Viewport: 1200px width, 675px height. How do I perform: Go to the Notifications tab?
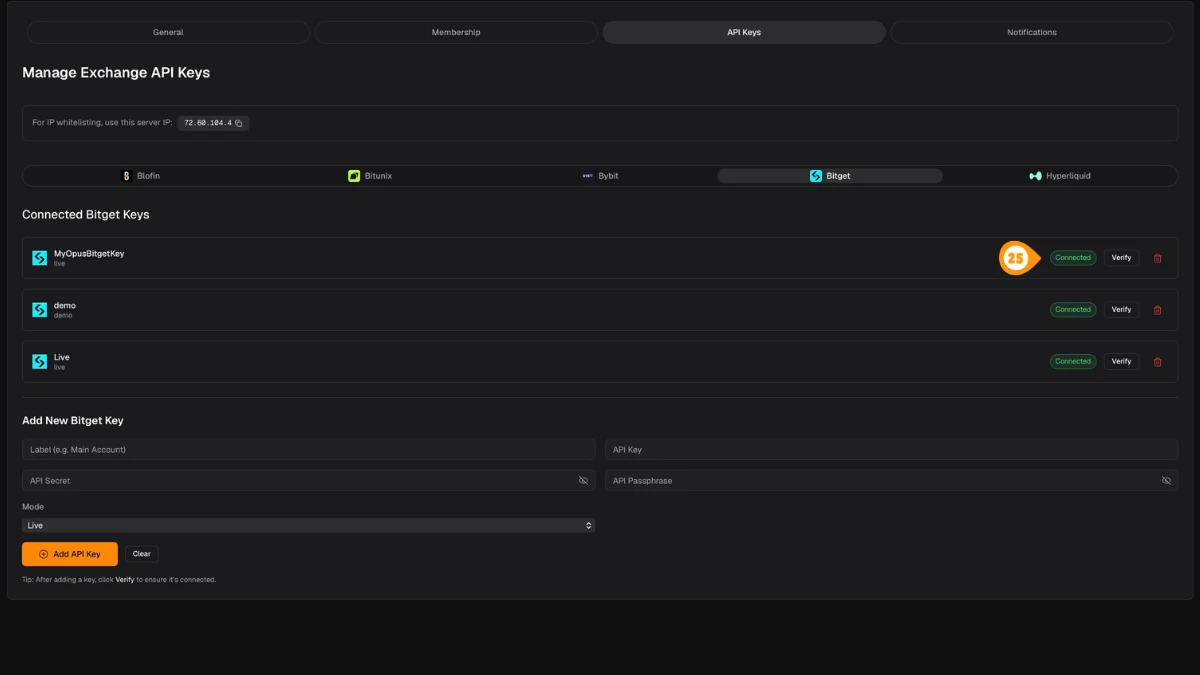pos(1032,32)
